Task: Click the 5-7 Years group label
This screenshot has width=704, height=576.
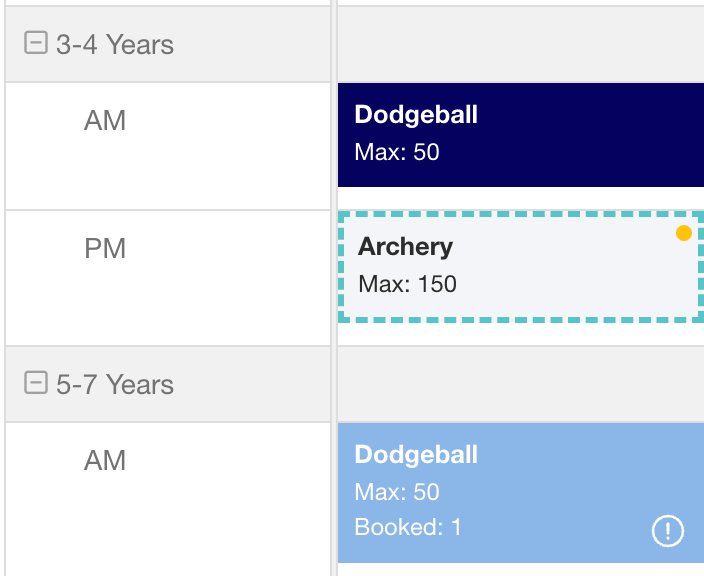Action: click(x=115, y=384)
